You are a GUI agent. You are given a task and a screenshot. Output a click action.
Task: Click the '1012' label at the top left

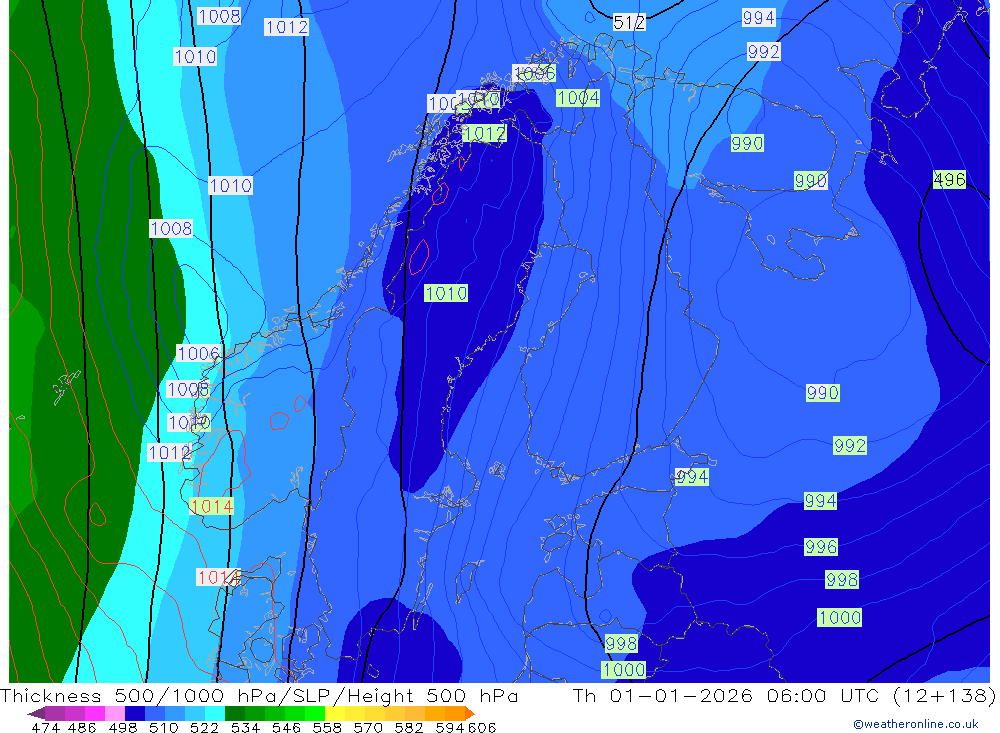[286, 27]
